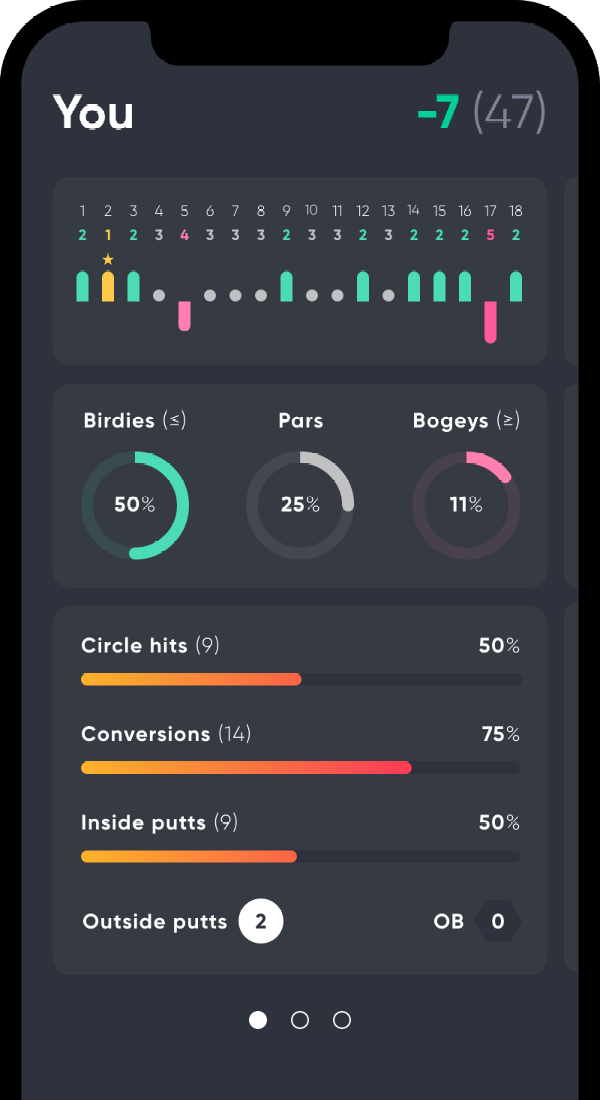
Task: Click the Circle hits progress bar
Action: point(300,680)
